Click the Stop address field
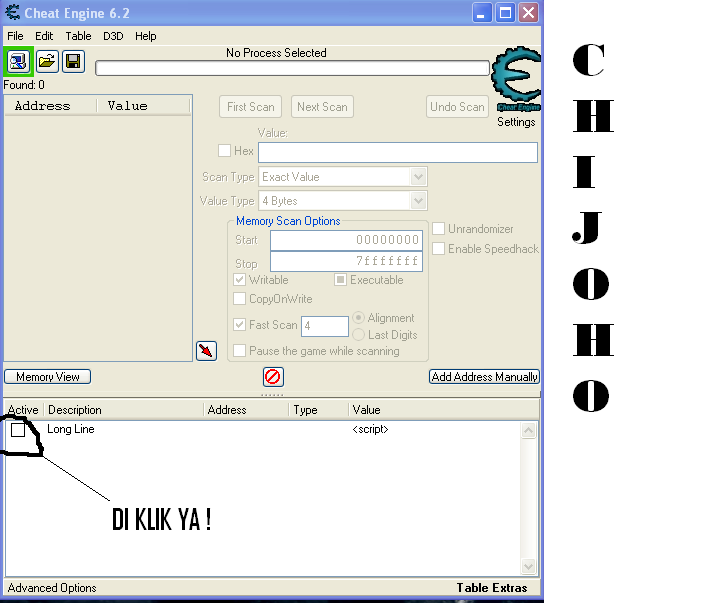The height and width of the screenshot is (603, 720). tap(346, 261)
